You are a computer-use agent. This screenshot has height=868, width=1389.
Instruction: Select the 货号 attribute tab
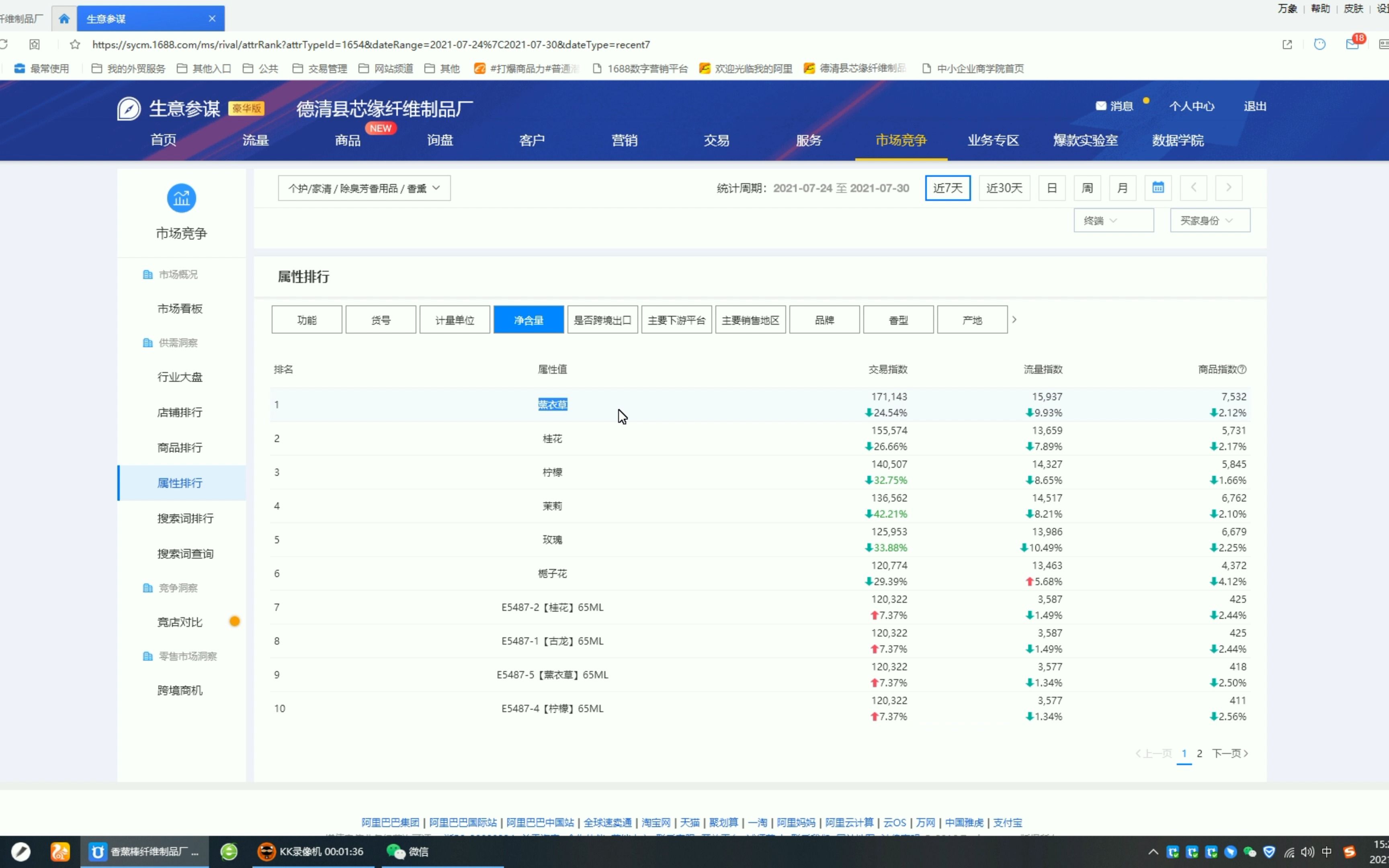(381, 320)
